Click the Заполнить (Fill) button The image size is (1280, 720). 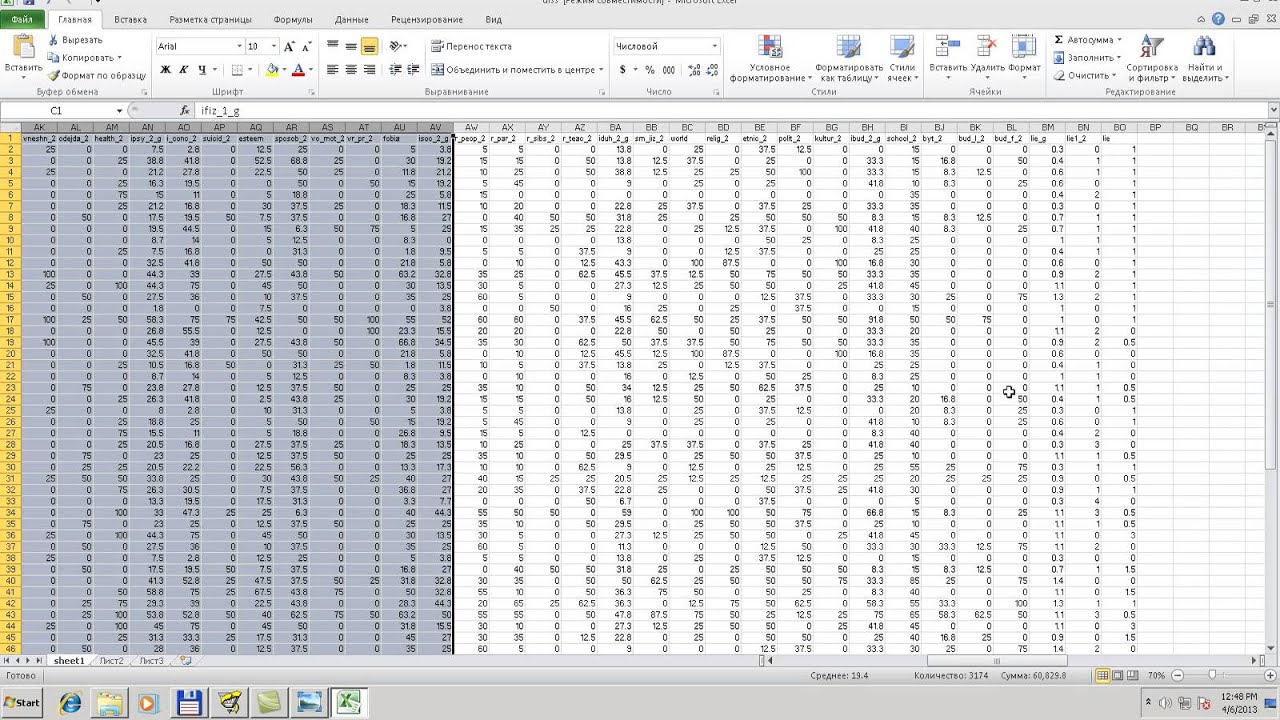1086,58
